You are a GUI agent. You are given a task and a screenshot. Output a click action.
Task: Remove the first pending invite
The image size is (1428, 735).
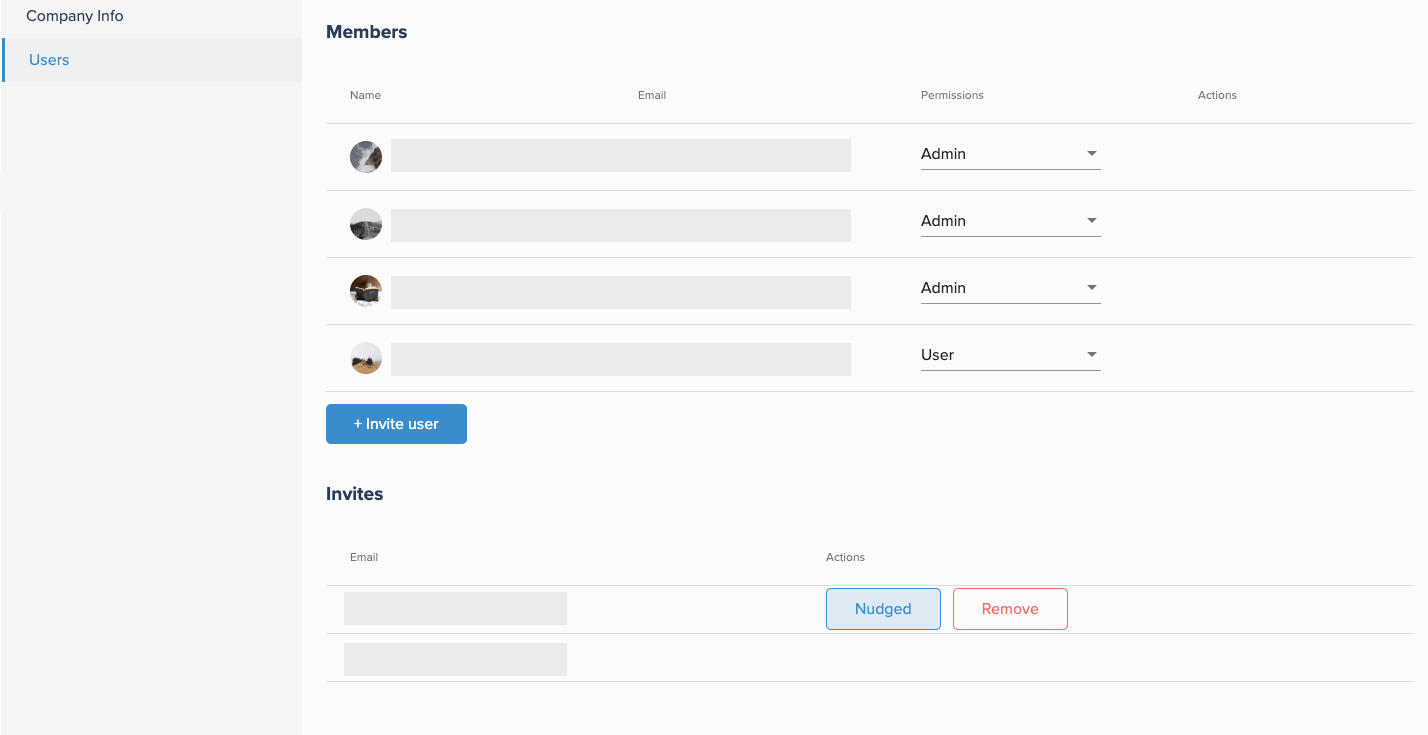tap(1010, 609)
